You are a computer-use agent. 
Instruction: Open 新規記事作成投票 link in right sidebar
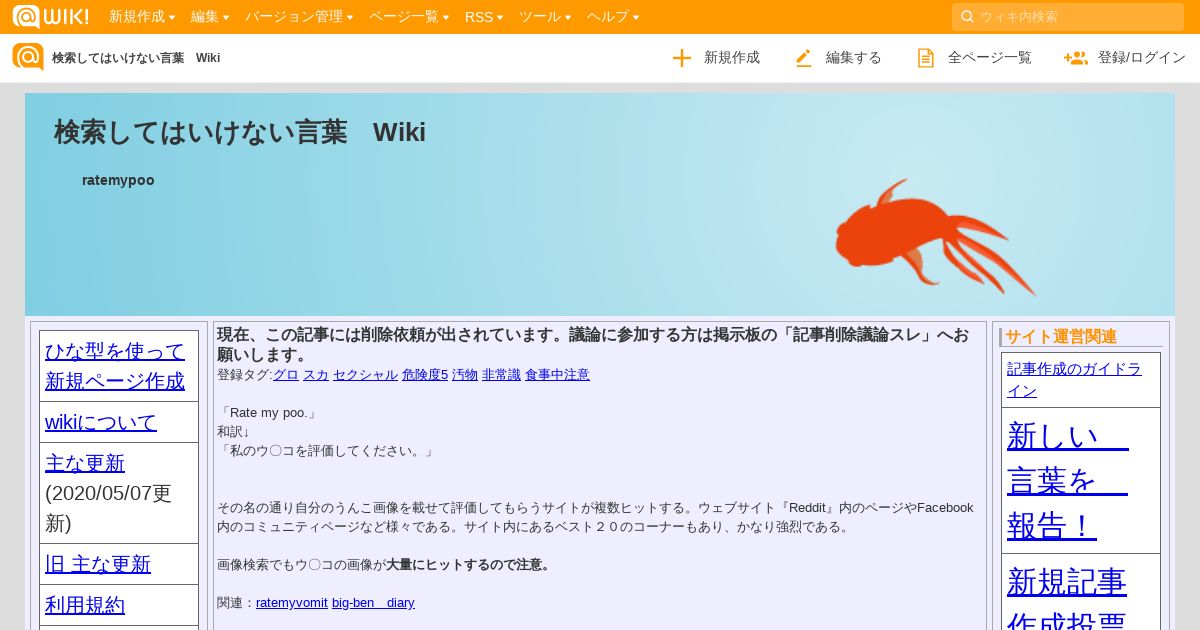[1067, 597]
